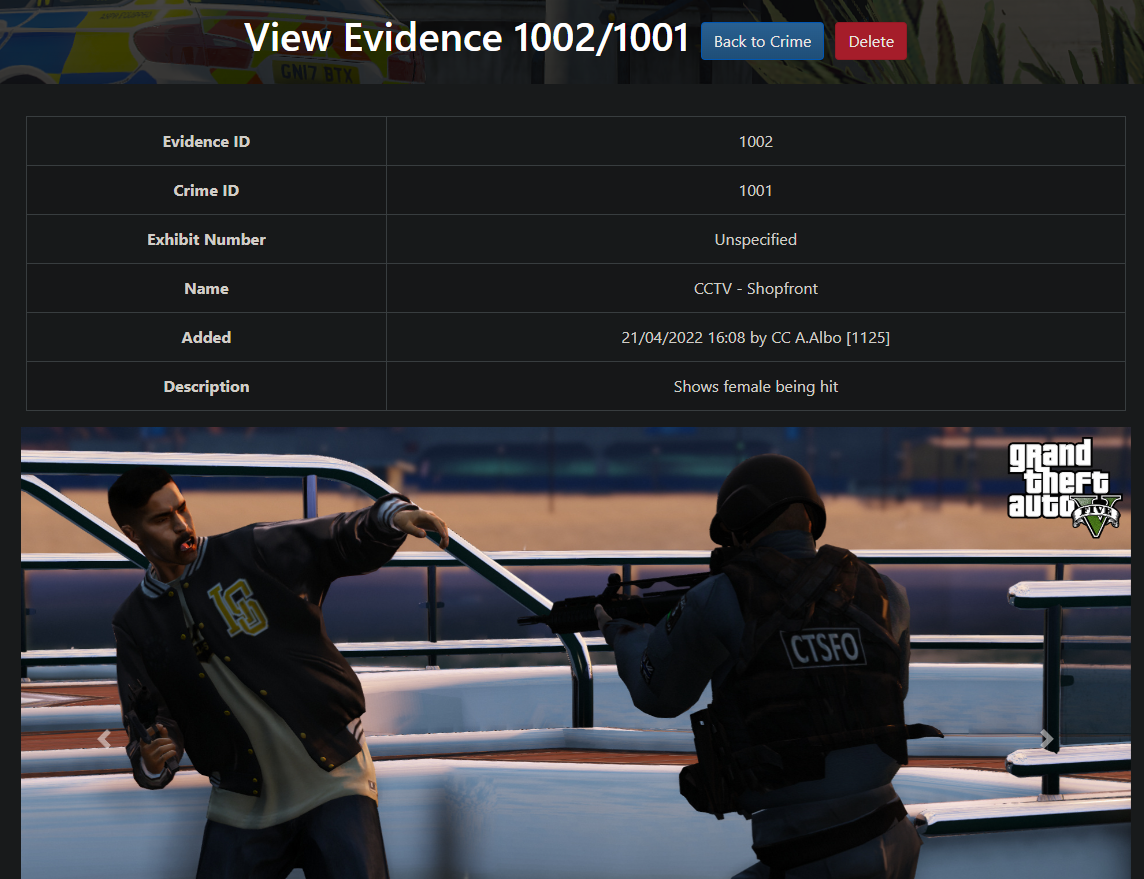Select the Added label cell
Image resolution: width=1144 pixels, height=879 pixels.
pos(206,337)
